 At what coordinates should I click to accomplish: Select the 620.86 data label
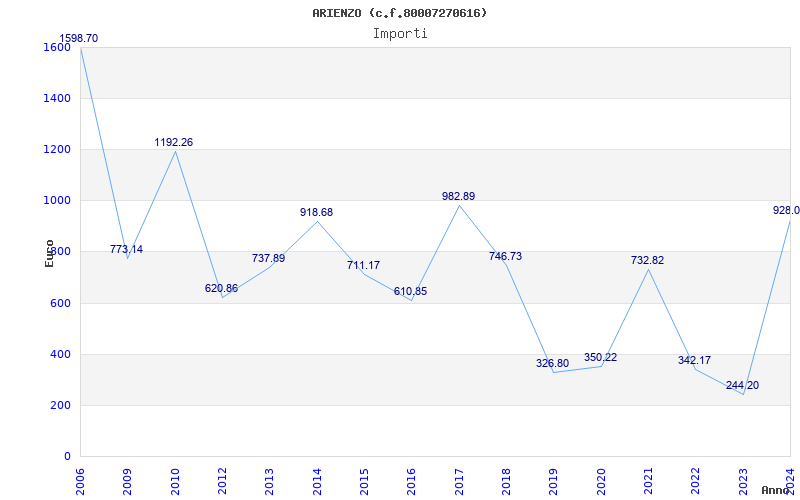point(221,289)
